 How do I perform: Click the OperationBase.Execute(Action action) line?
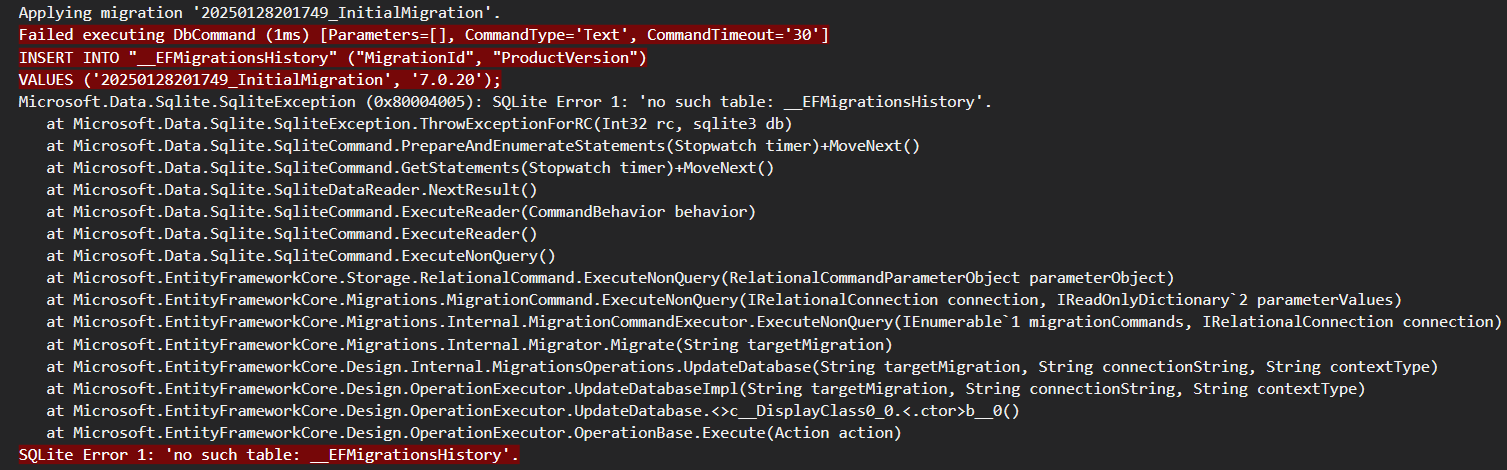[x=474, y=432]
